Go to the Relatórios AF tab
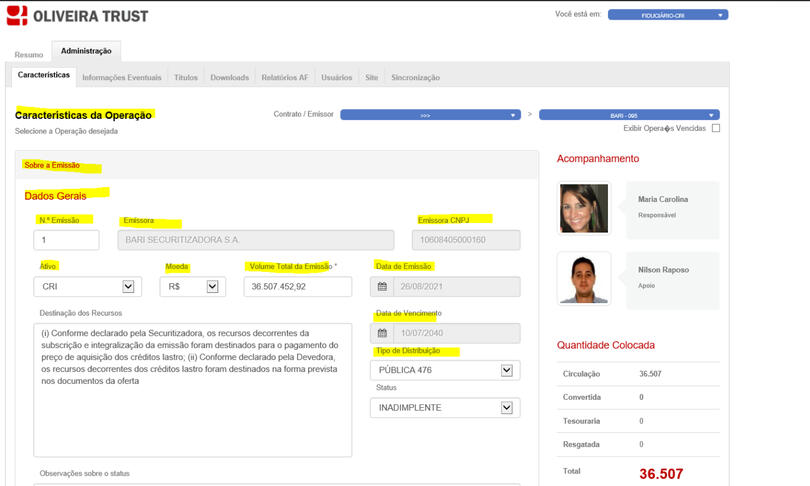The image size is (810, 486). click(x=284, y=77)
